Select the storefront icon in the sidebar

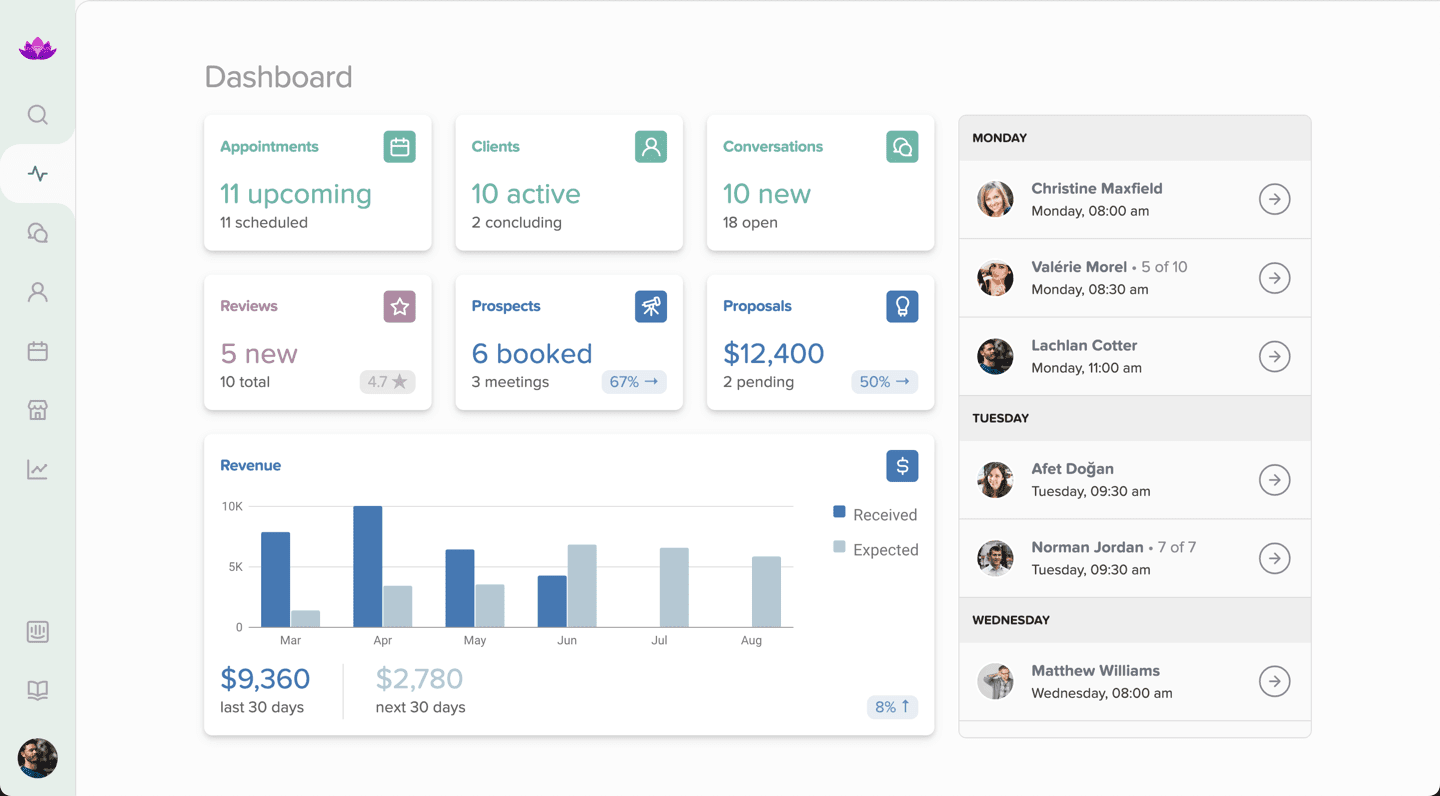coord(37,410)
